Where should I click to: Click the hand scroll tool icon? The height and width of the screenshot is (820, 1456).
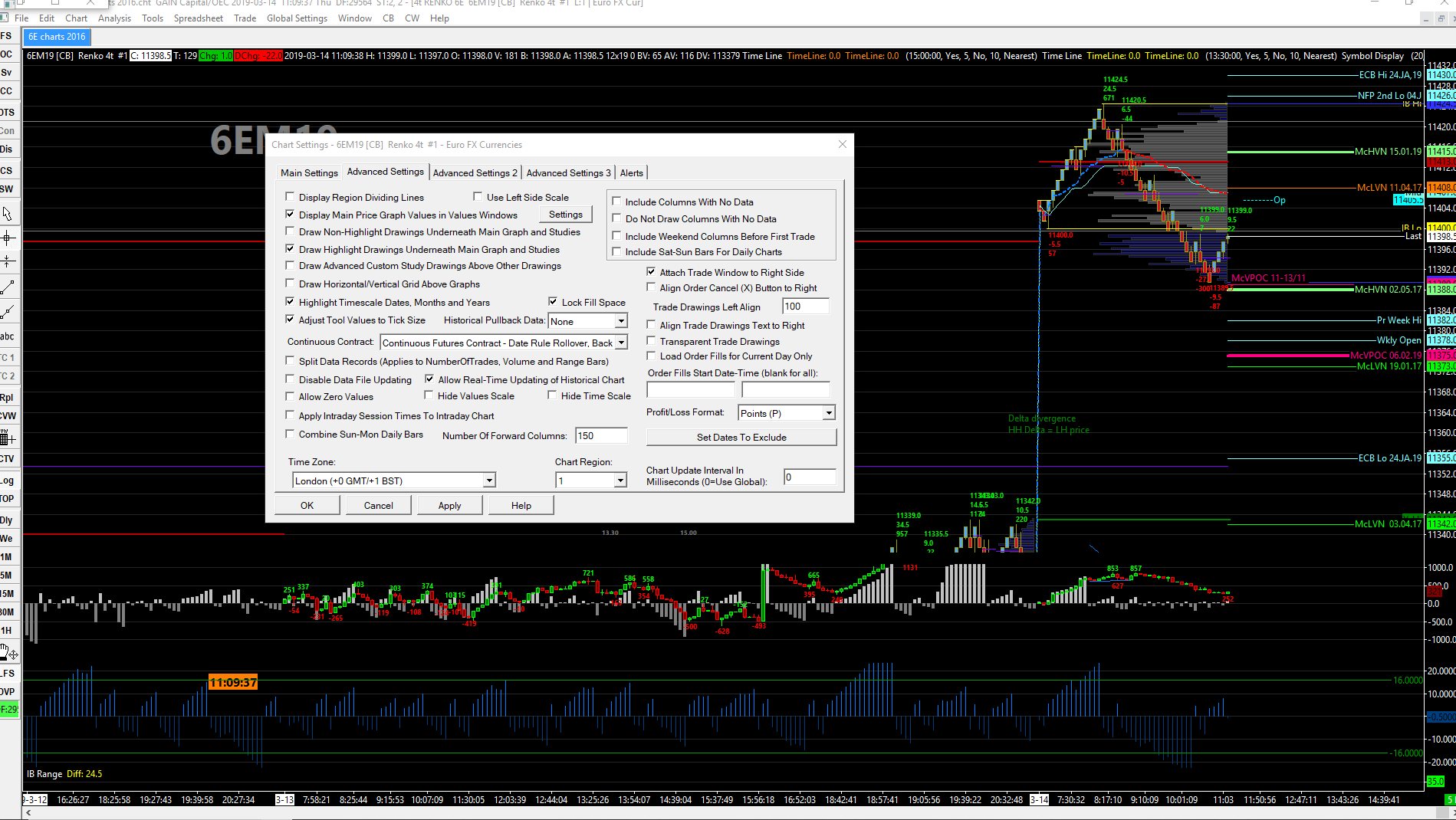pyautogui.click(x=8, y=652)
